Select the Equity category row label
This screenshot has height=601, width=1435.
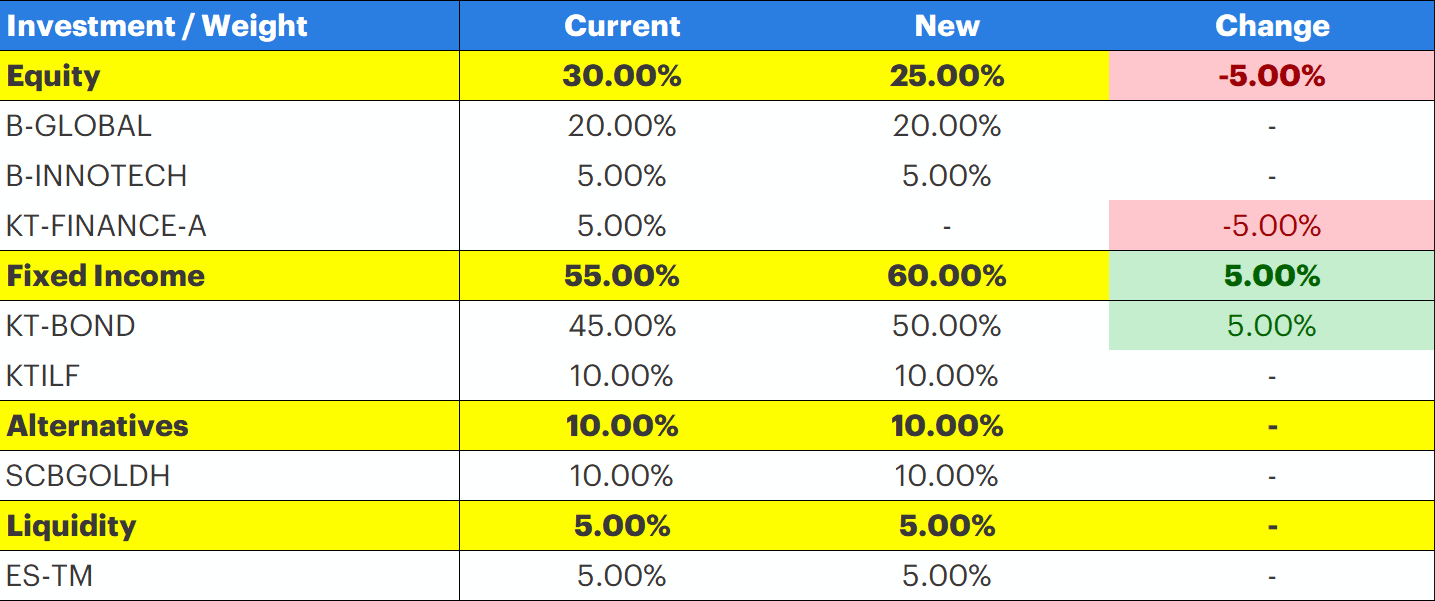[x=54, y=76]
